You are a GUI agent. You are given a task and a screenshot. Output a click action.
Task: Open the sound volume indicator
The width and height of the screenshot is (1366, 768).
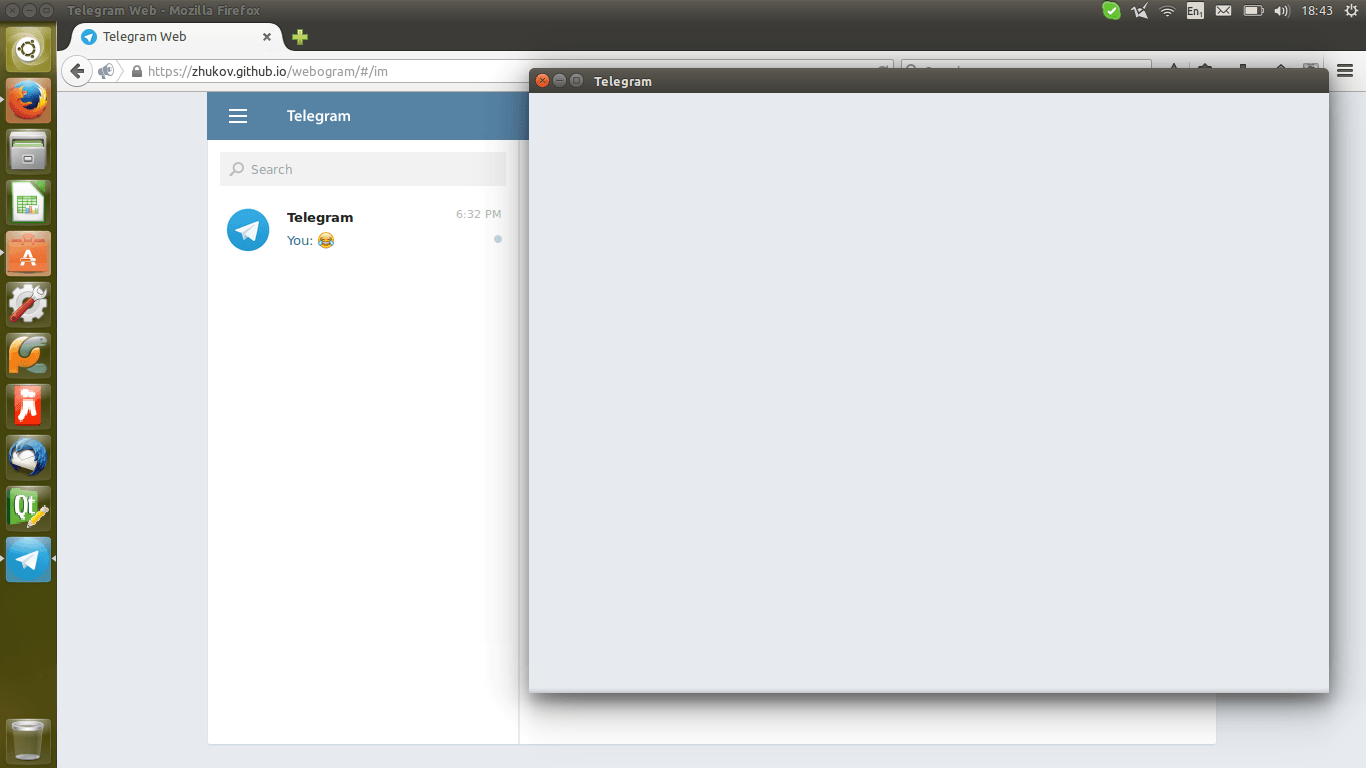point(1282,11)
